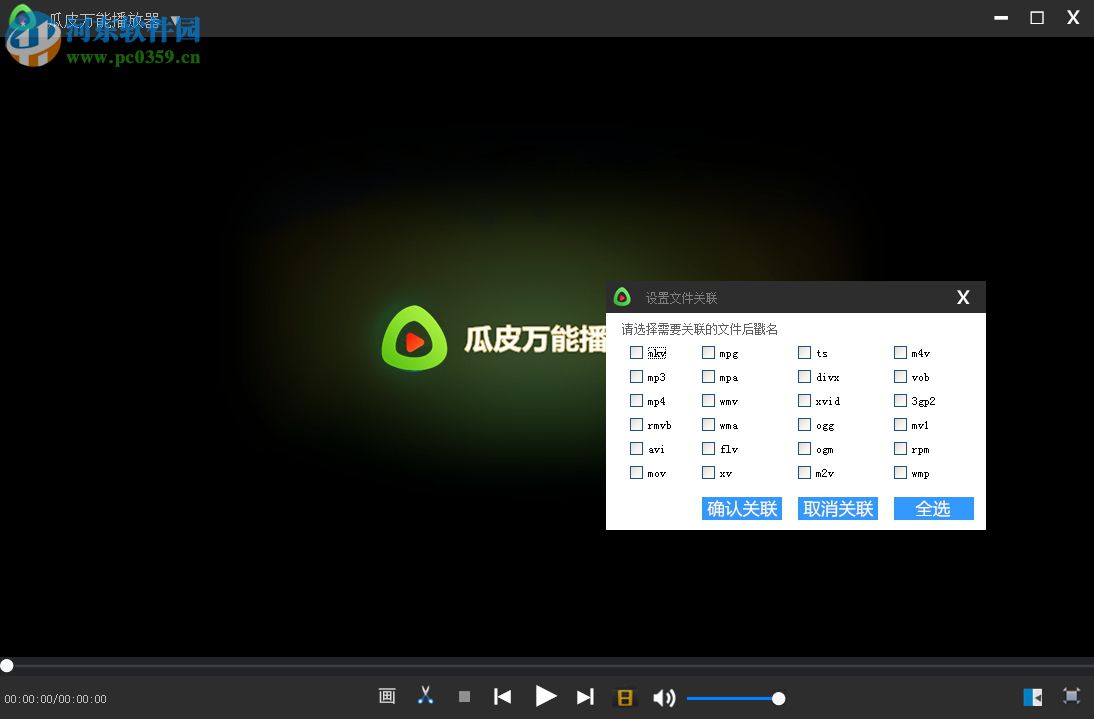Screen dimensions: 1094x719
Task: Enable the mkv file association checkbox
Action: 636,352
